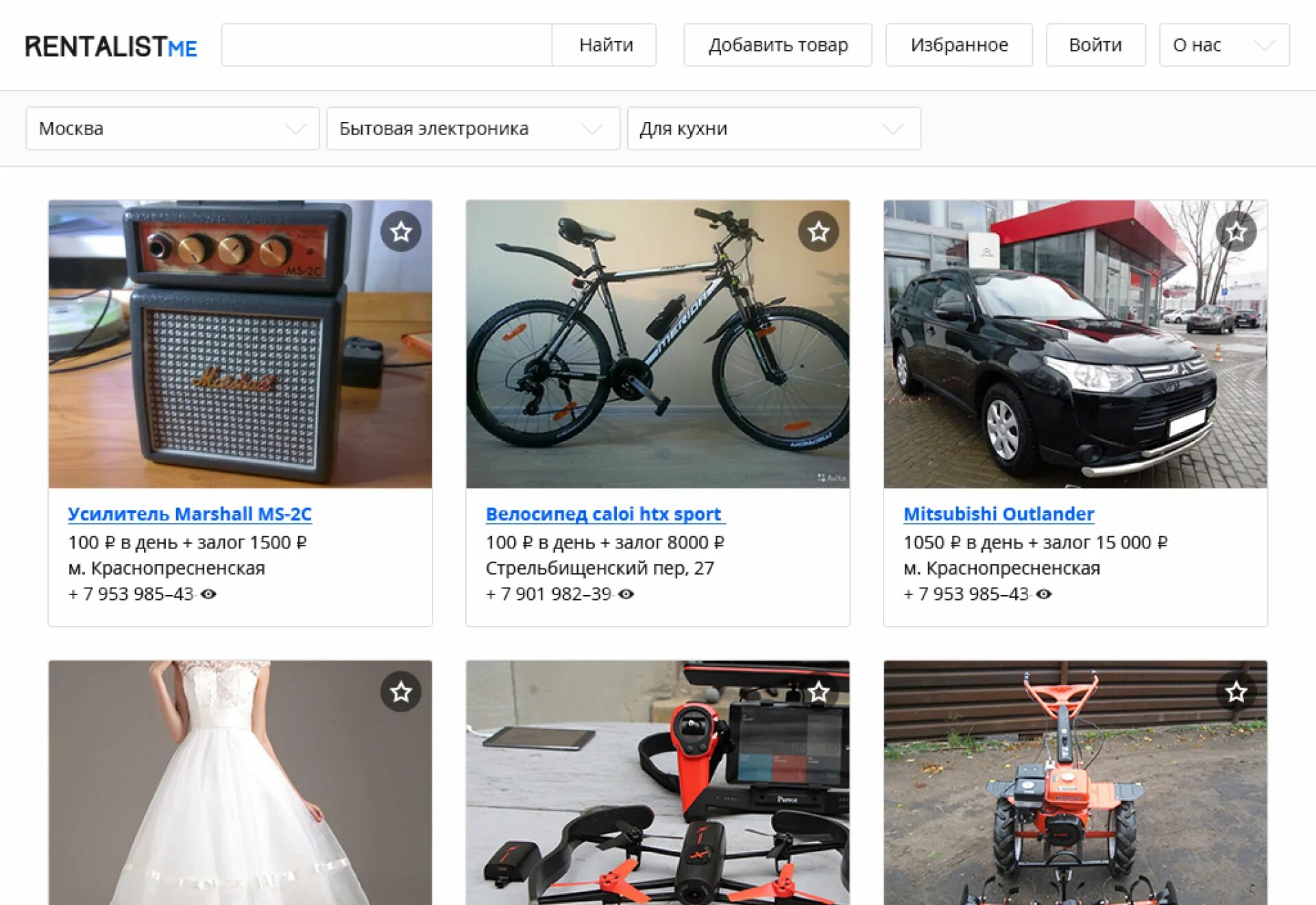
Task: Click into the search text field
Action: click(x=387, y=45)
